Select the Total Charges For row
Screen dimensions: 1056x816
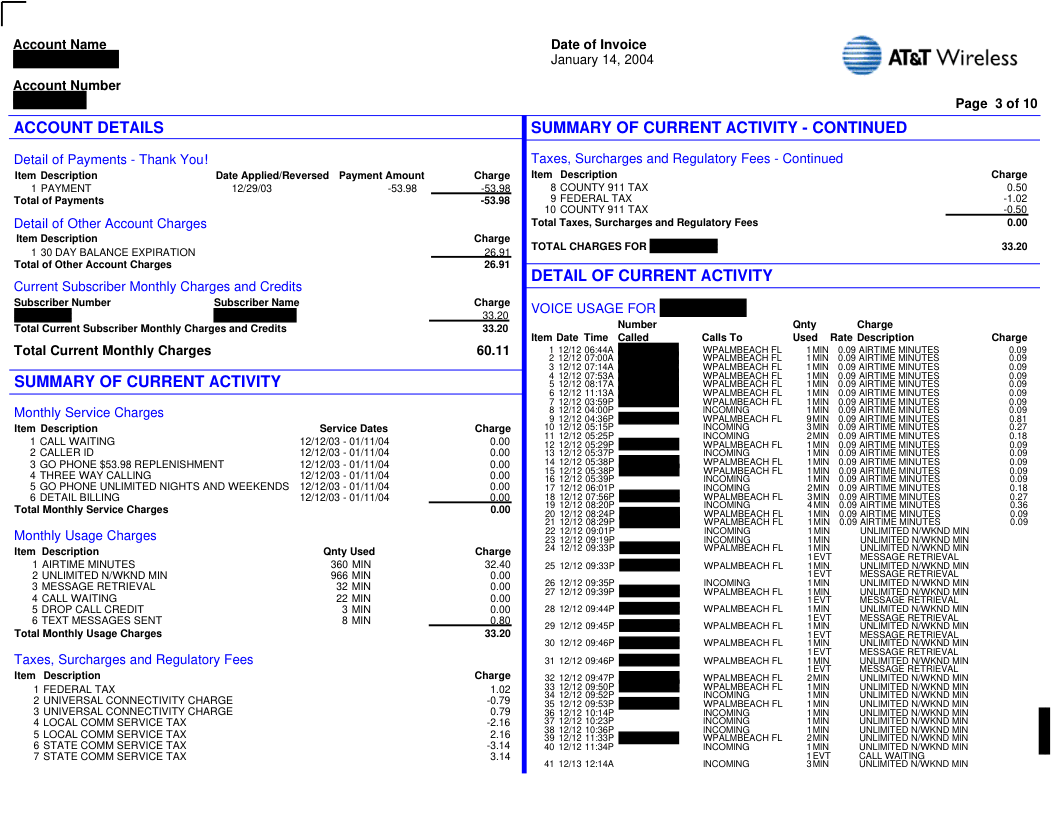pyautogui.click(x=589, y=247)
